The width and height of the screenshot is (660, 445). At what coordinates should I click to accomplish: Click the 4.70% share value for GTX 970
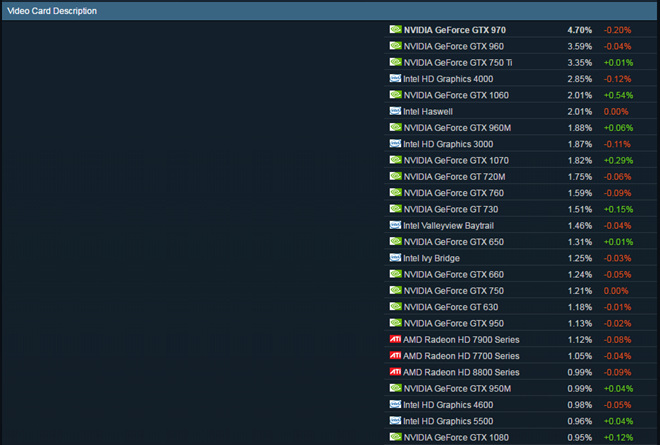point(579,30)
